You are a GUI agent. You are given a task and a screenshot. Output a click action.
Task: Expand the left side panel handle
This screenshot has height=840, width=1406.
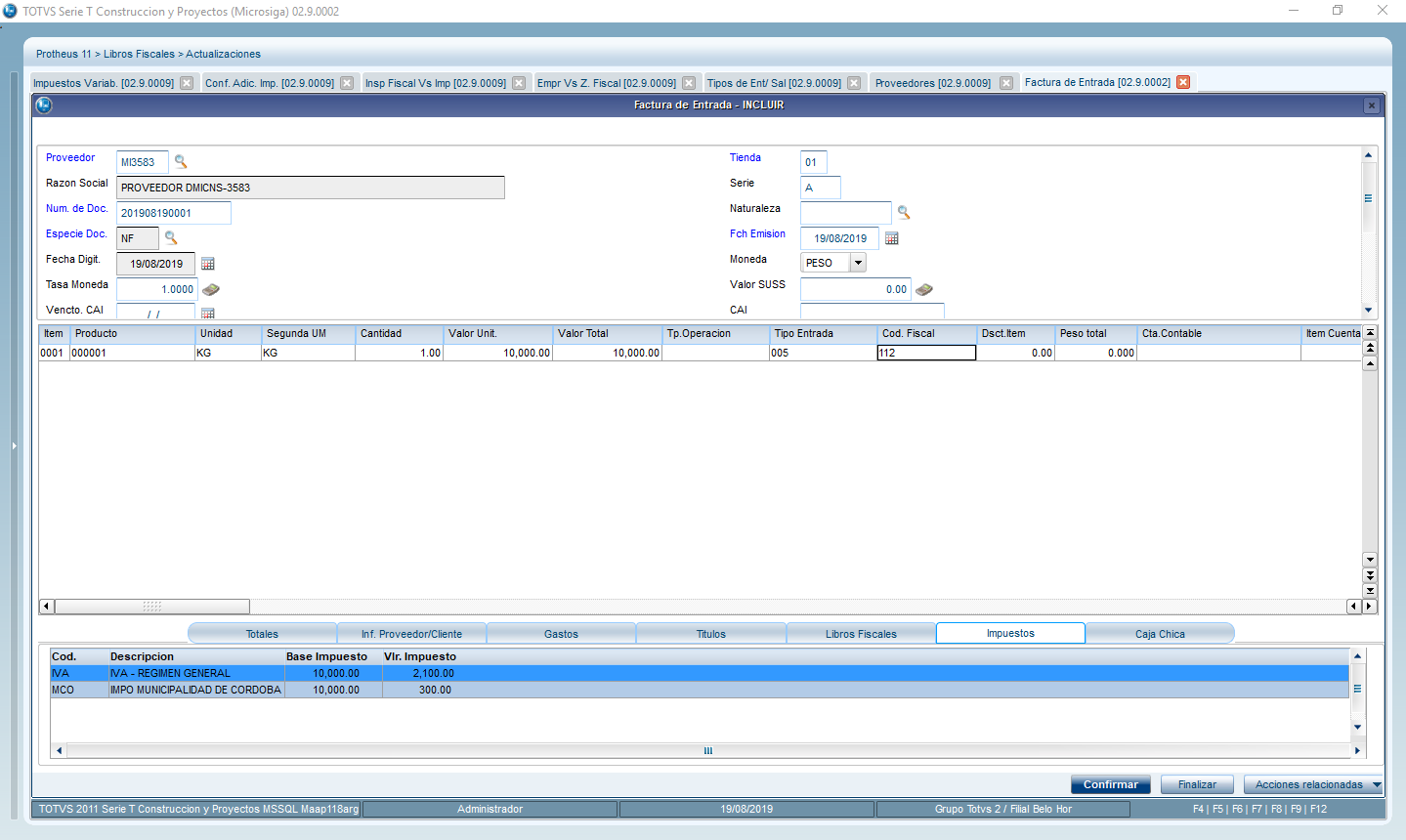14,445
